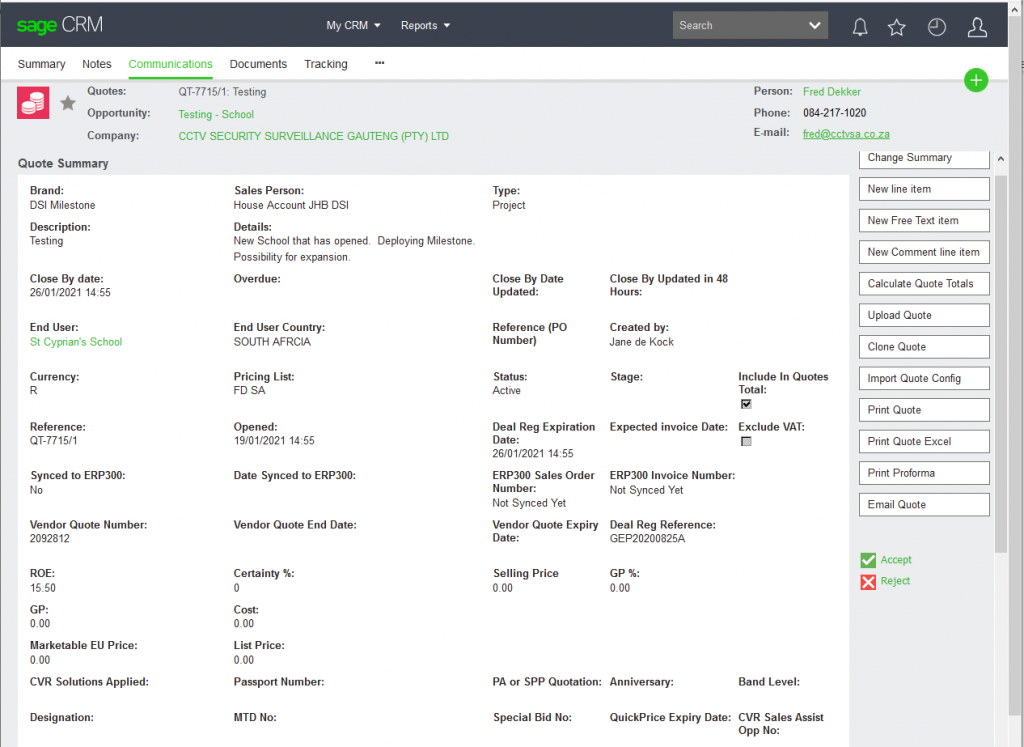Expand the Reports dropdown menu
This screenshot has height=747, width=1024.
click(x=425, y=26)
